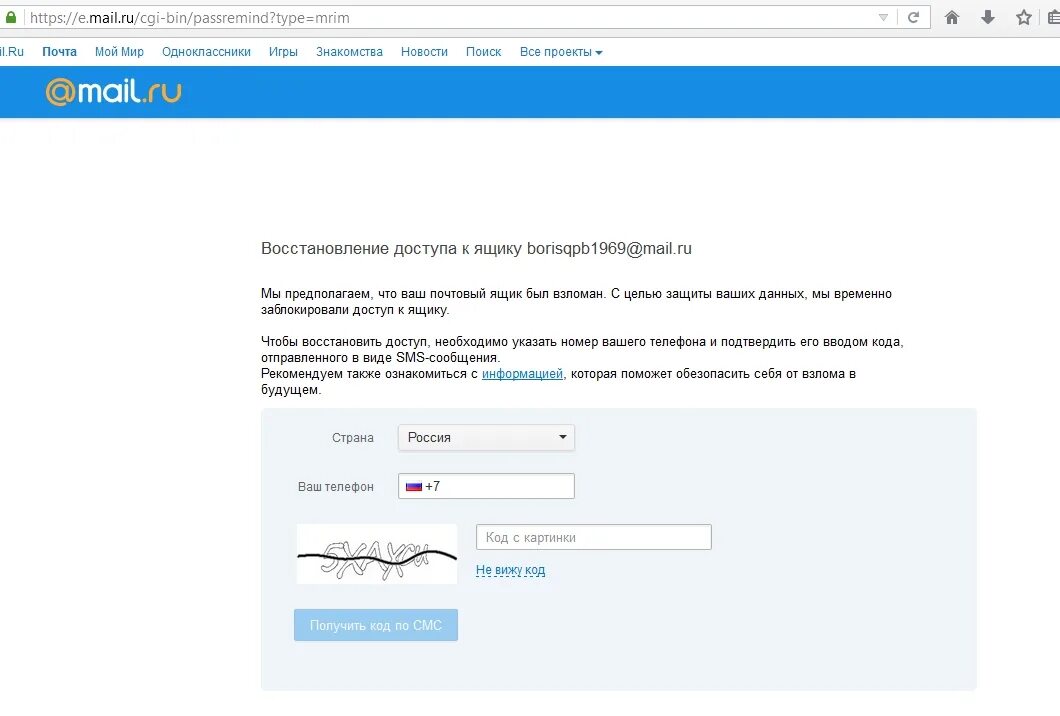Viewport: 1060px width, 716px height.
Task: Expand Все проекты dropdown menu
Action: [560, 52]
